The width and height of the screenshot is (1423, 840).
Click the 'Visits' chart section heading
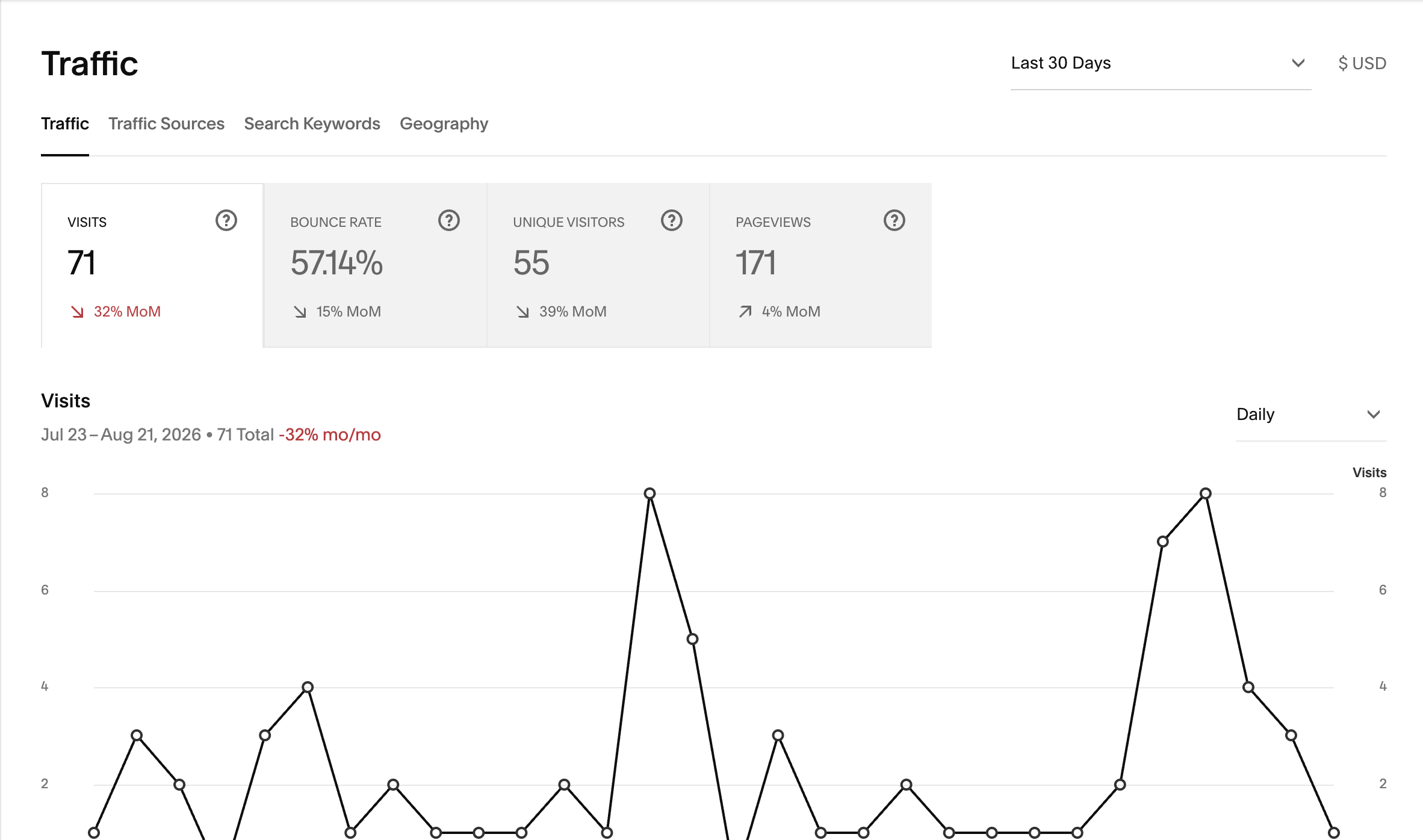point(66,401)
